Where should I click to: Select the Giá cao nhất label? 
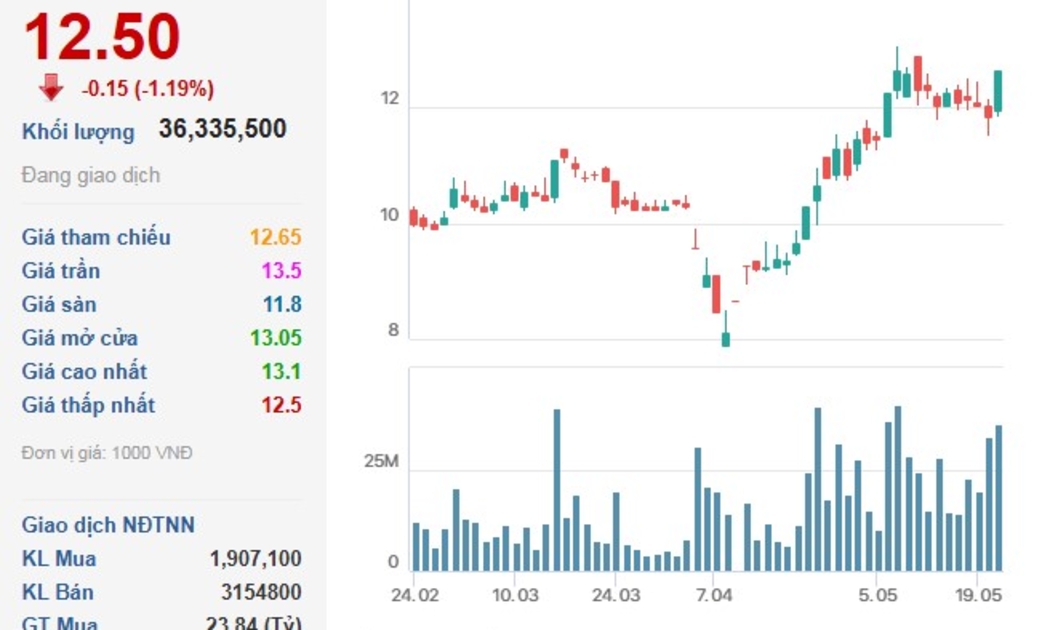pyautogui.click(x=84, y=371)
